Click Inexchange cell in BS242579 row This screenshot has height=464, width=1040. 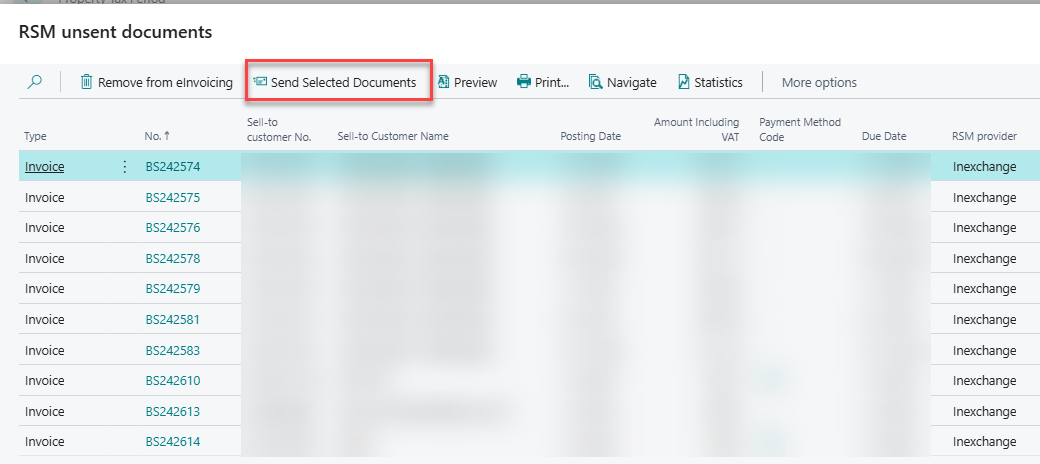click(x=984, y=289)
